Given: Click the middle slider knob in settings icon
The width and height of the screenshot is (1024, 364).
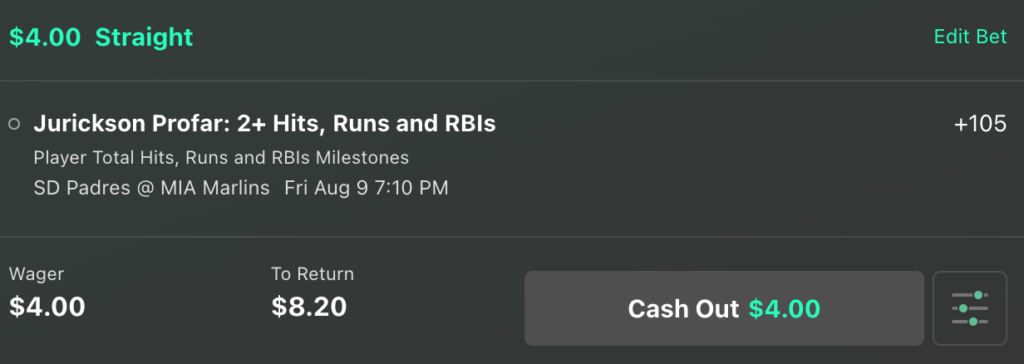Looking at the screenshot, I should (x=963, y=308).
